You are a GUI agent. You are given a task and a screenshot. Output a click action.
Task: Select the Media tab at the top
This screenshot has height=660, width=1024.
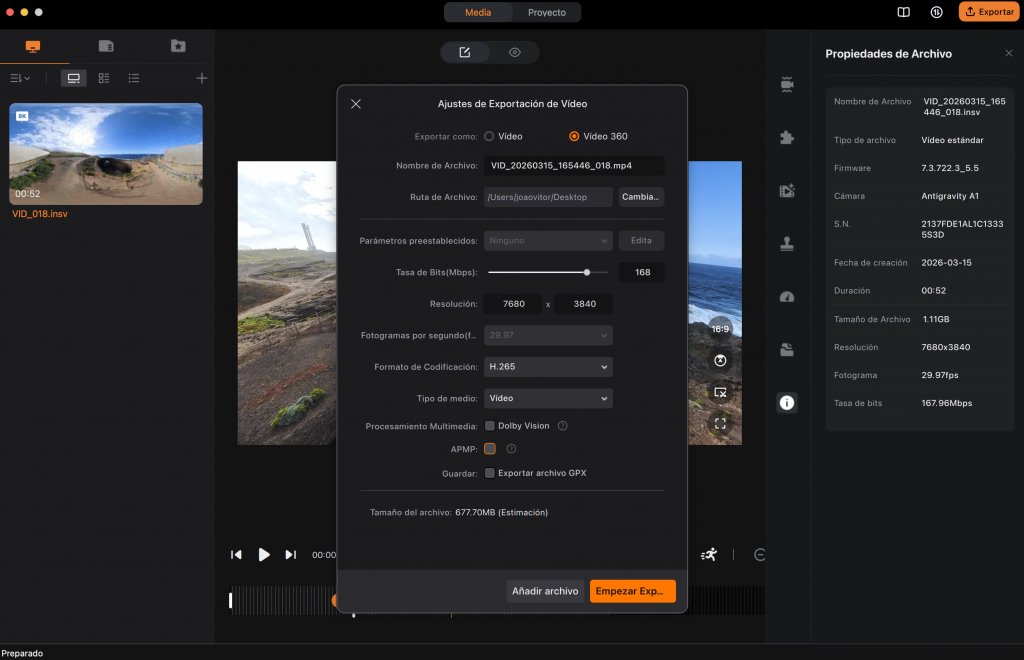point(478,12)
